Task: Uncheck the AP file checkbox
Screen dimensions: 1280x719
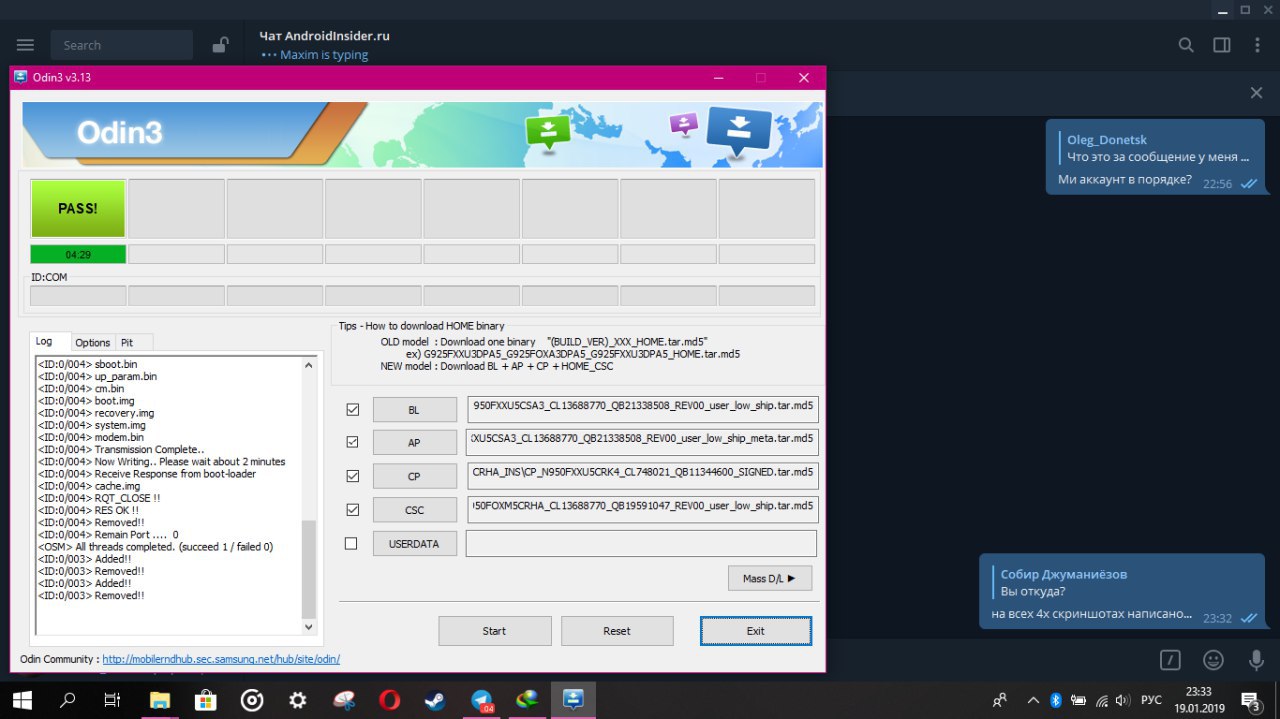Action: 352,442
